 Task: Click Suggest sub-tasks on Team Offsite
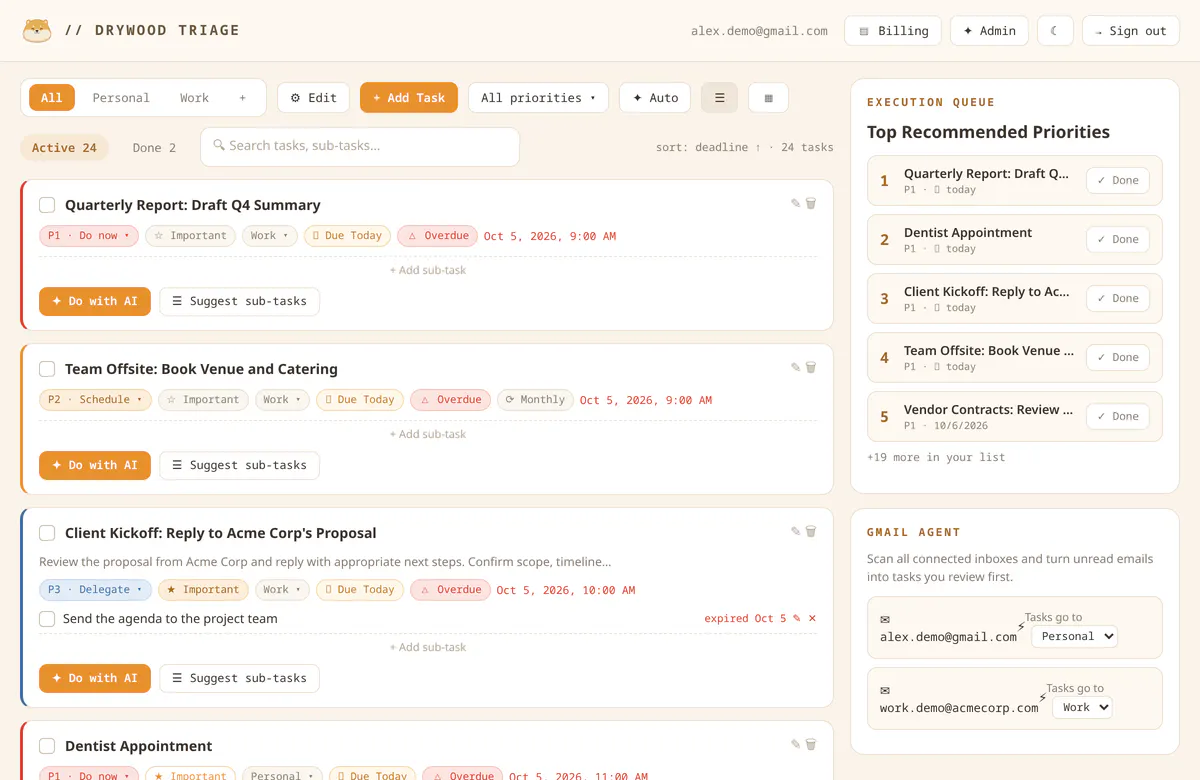[x=239, y=465]
